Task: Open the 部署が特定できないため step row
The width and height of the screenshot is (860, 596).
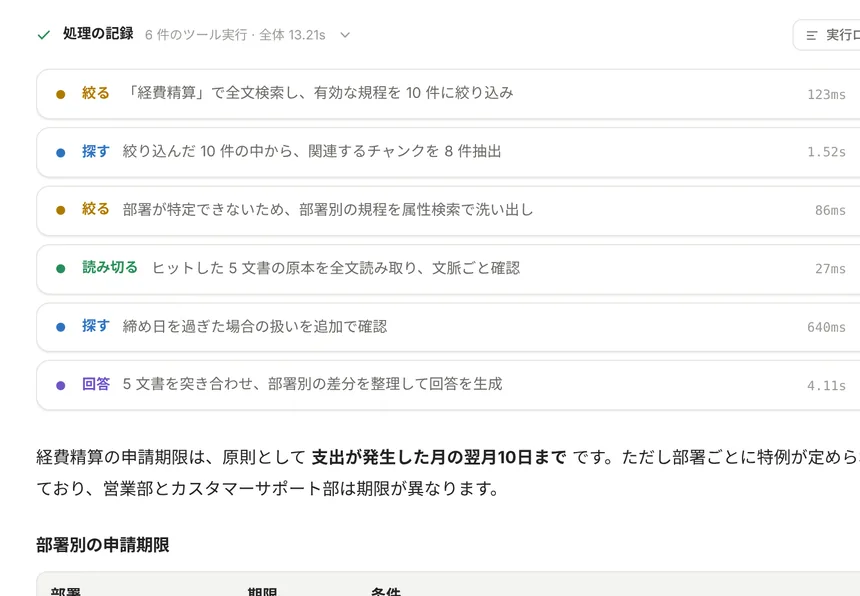Action: 448,211
